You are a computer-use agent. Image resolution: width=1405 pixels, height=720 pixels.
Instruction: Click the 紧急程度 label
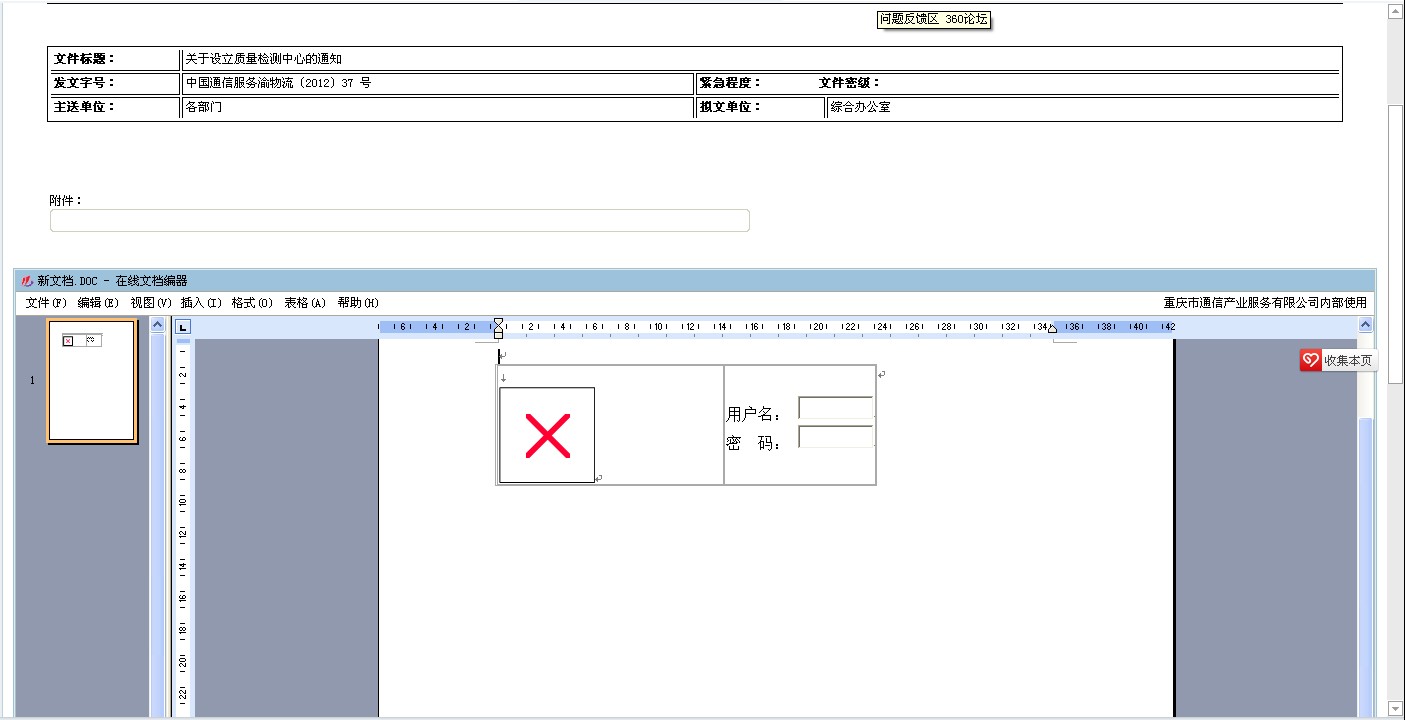pyautogui.click(x=730, y=83)
